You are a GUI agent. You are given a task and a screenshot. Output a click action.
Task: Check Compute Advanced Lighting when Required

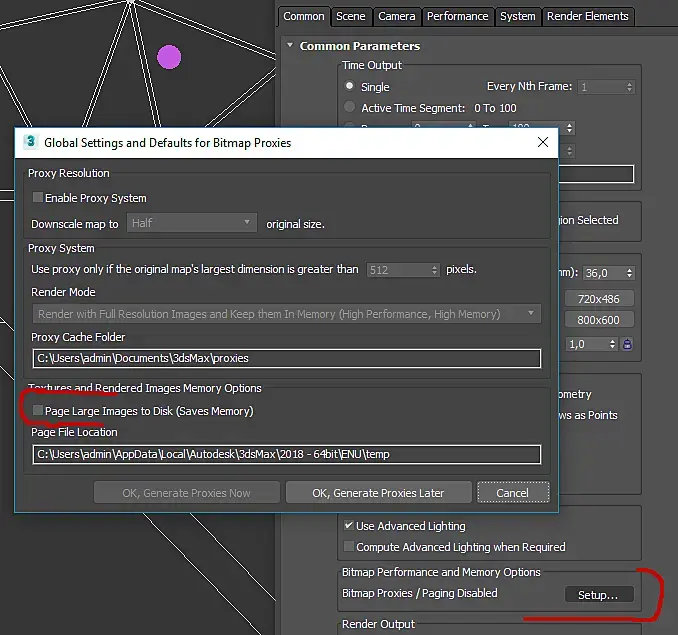349,546
